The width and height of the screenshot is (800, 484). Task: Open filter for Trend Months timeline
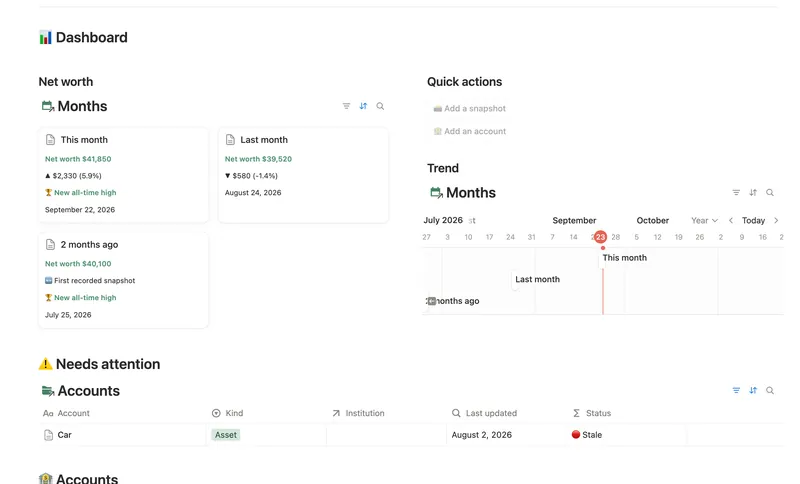click(x=736, y=192)
